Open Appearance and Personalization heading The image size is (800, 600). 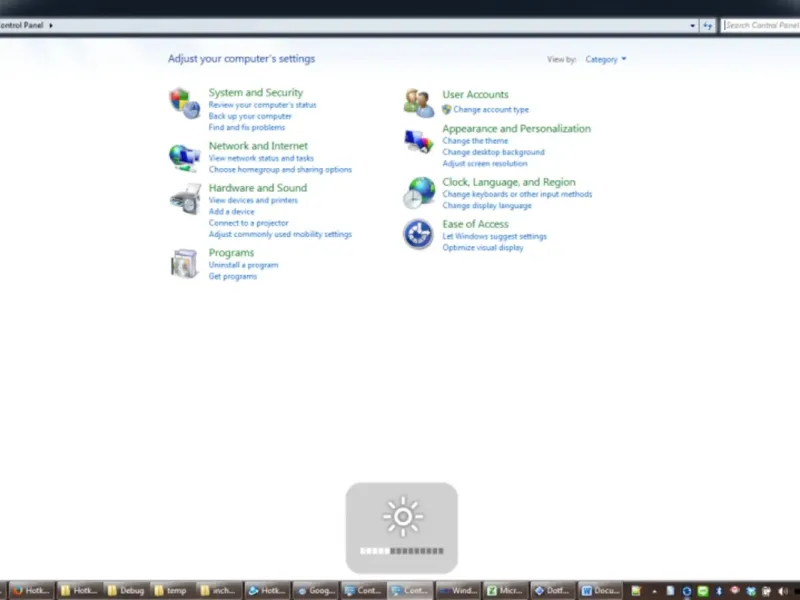click(516, 129)
